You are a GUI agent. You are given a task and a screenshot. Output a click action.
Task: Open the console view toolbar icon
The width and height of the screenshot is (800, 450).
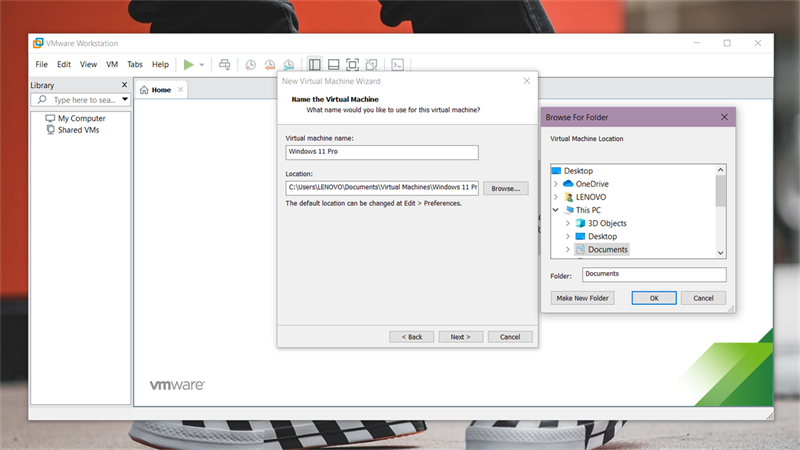pyautogui.click(x=397, y=64)
